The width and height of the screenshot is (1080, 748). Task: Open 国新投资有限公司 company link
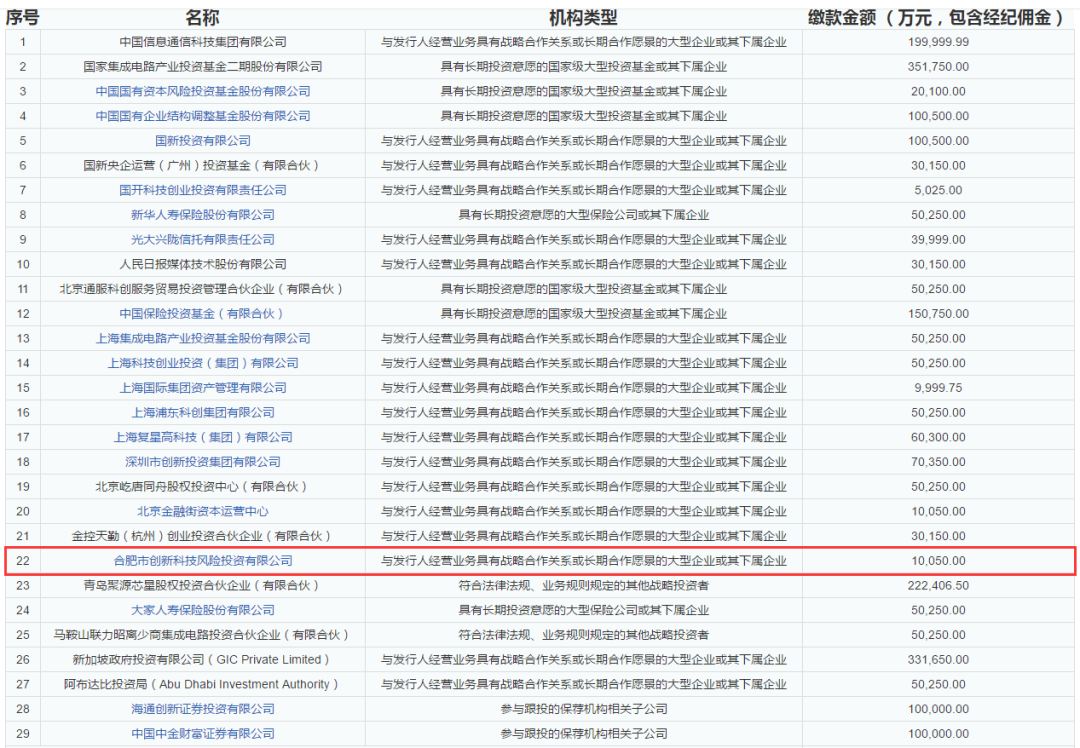click(x=203, y=141)
